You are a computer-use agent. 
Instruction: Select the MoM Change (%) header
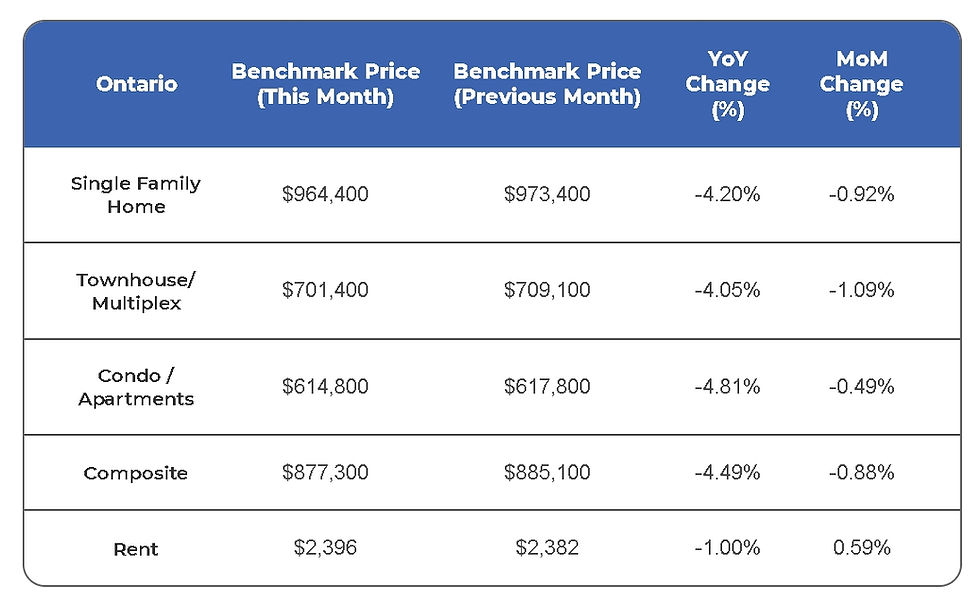point(861,84)
